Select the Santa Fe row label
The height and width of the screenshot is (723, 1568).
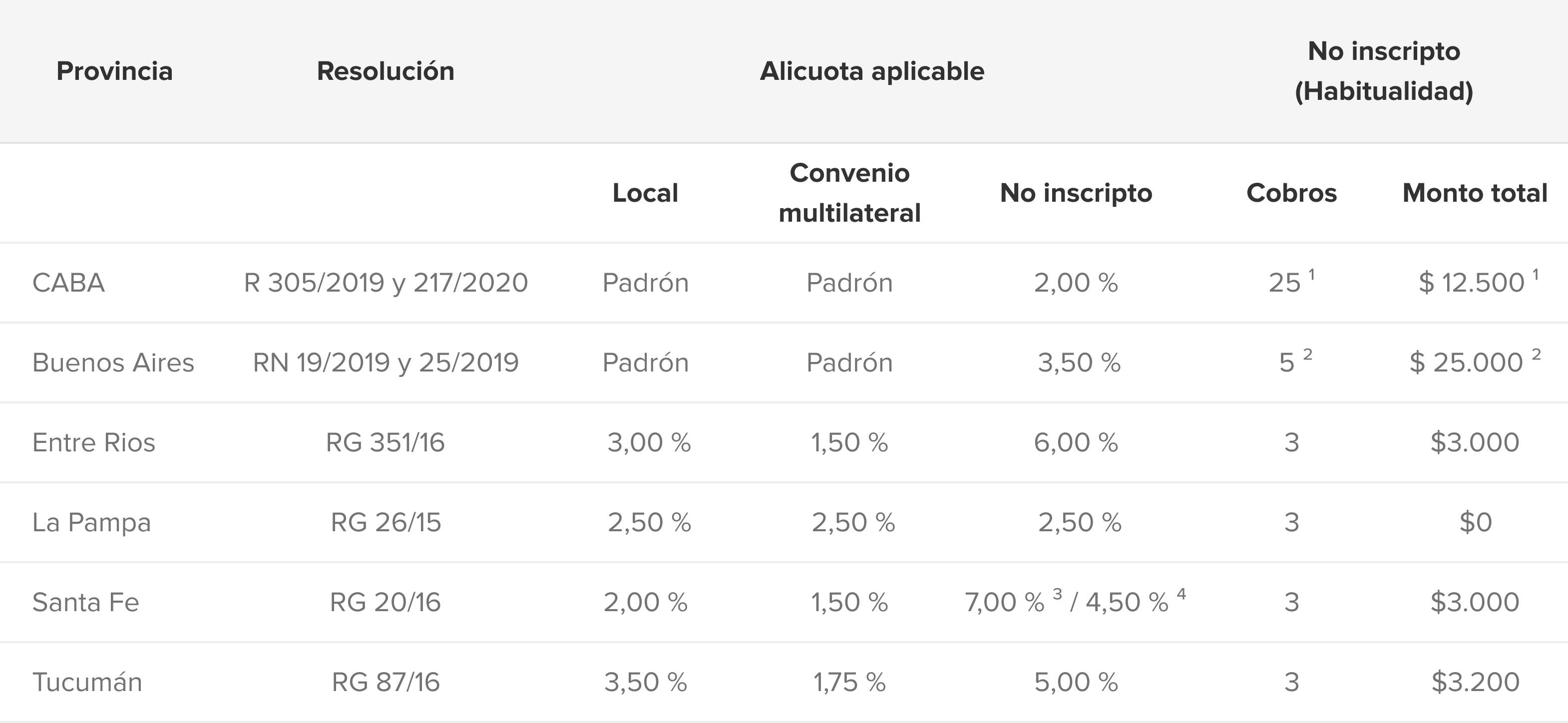click(x=85, y=603)
